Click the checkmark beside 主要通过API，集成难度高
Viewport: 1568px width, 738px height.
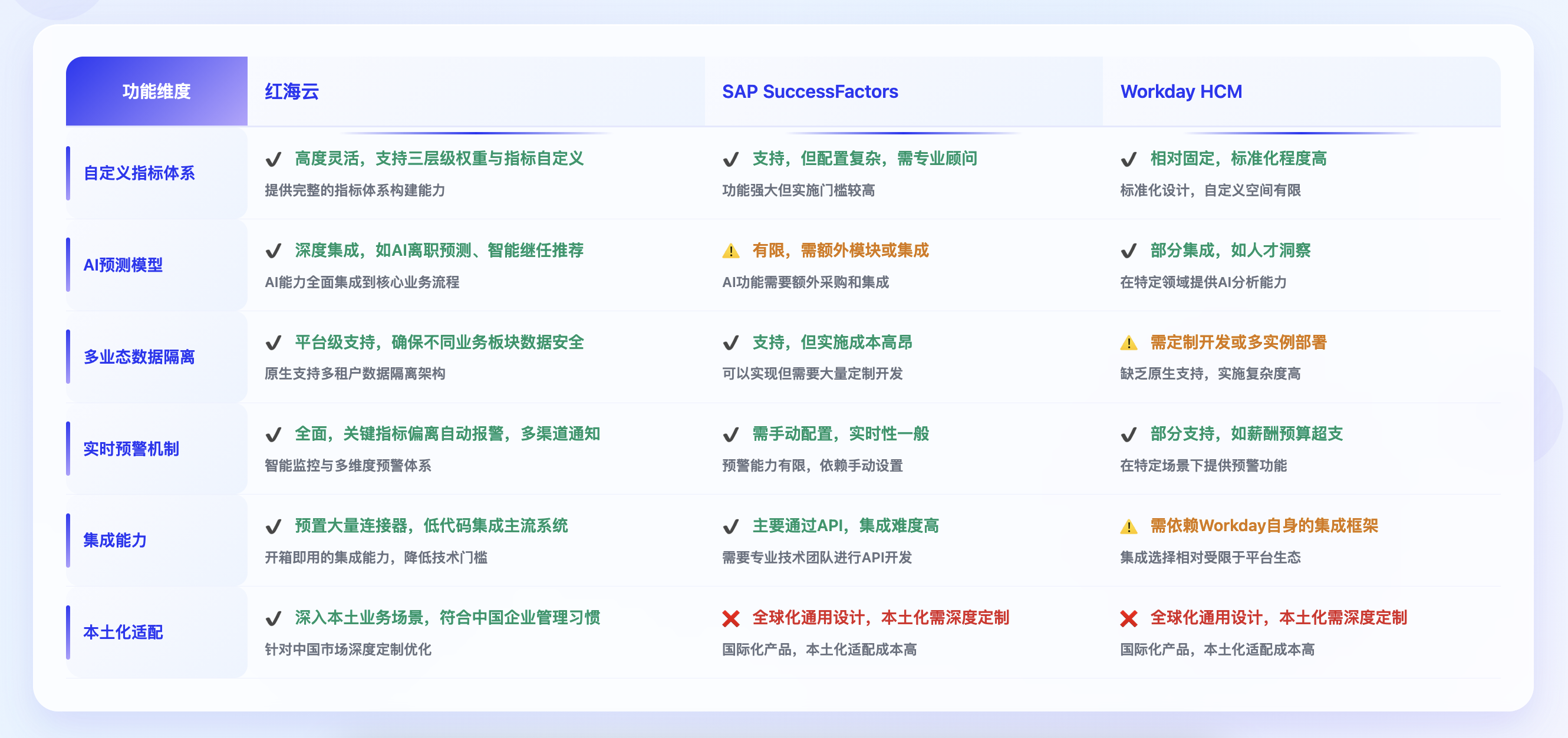tap(730, 527)
